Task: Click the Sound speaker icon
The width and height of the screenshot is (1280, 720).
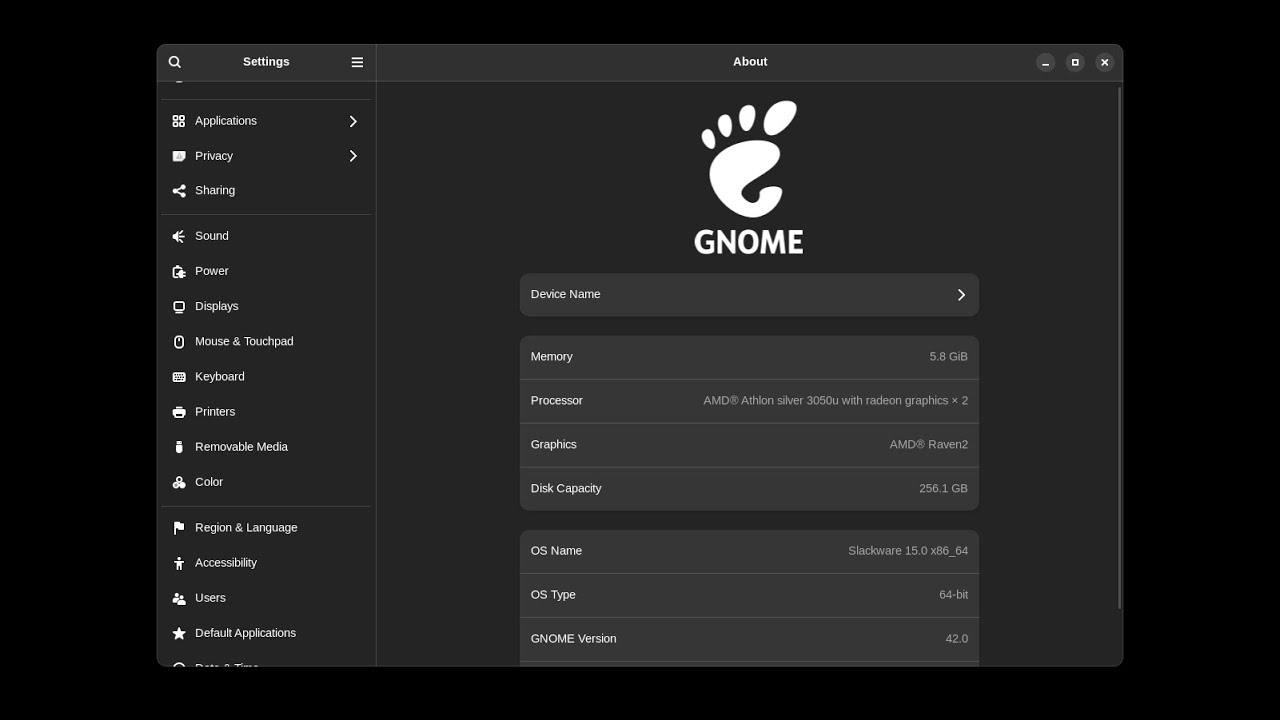Action: click(179, 236)
